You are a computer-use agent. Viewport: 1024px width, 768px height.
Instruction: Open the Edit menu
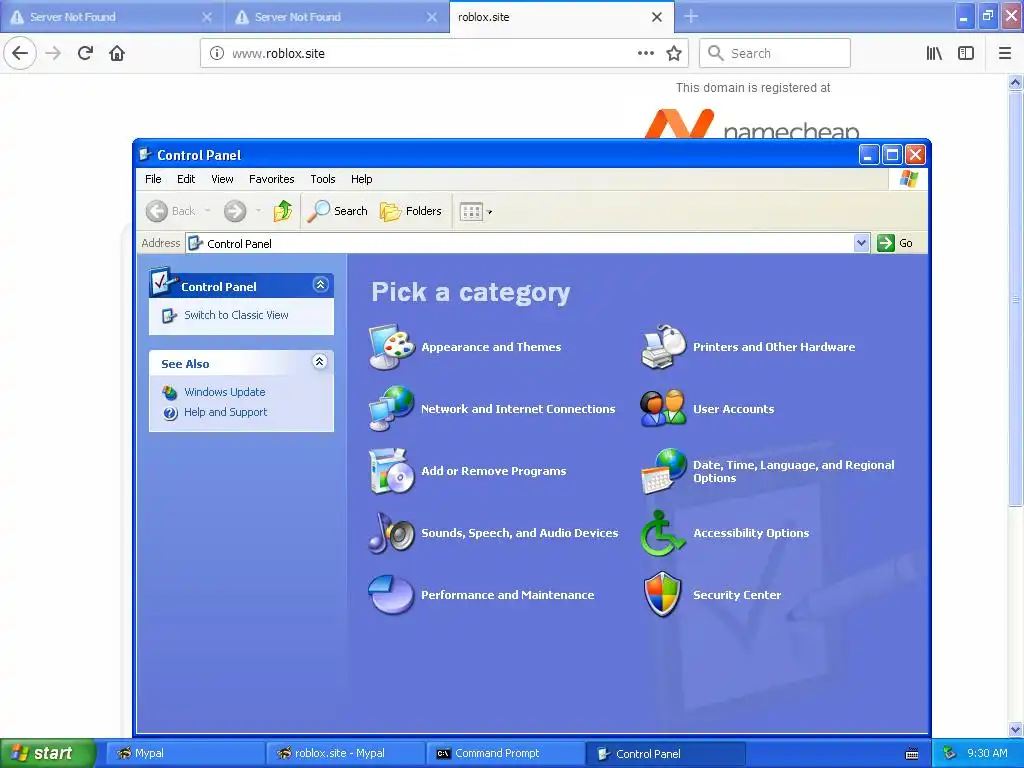coord(186,179)
